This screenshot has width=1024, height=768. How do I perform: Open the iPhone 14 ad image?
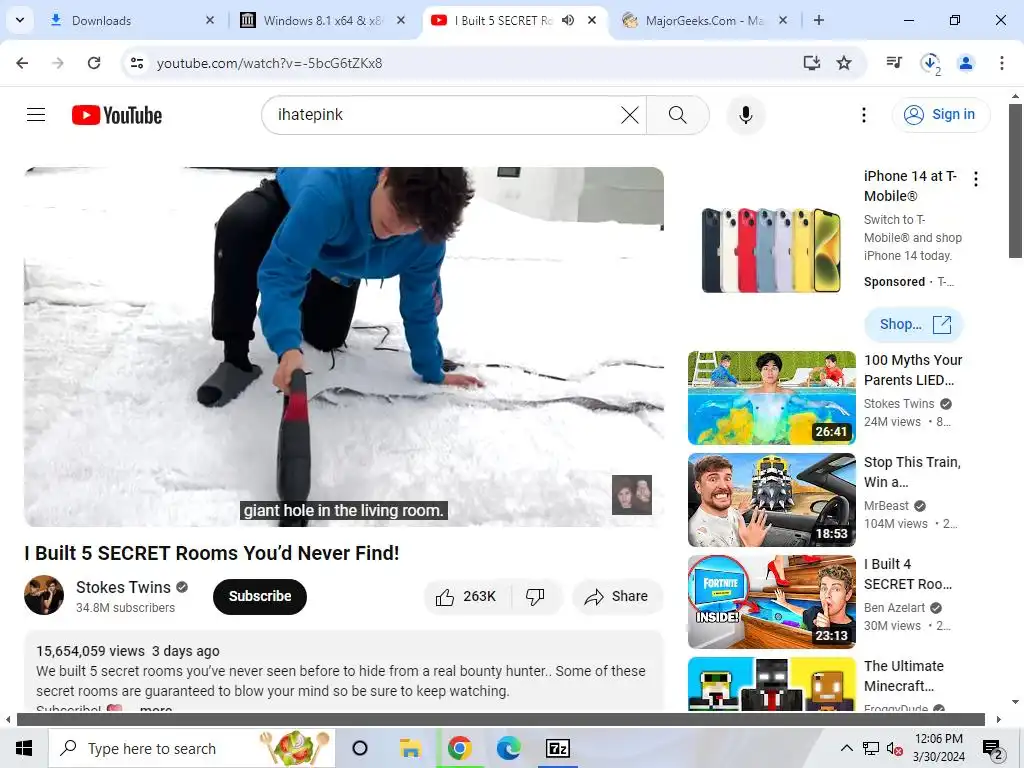point(771,250)
